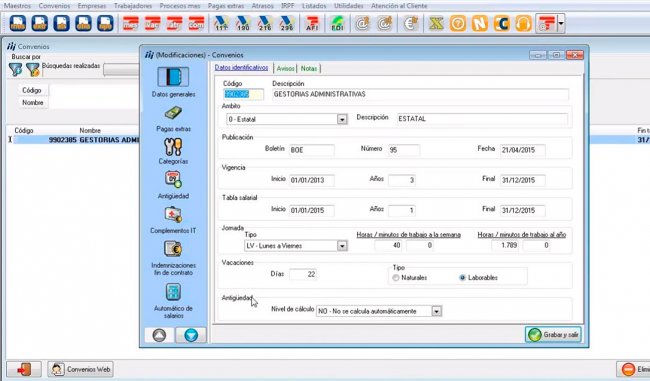
Task: Open the Búsquedas realizadas dropdown
Action: [121, 69]
